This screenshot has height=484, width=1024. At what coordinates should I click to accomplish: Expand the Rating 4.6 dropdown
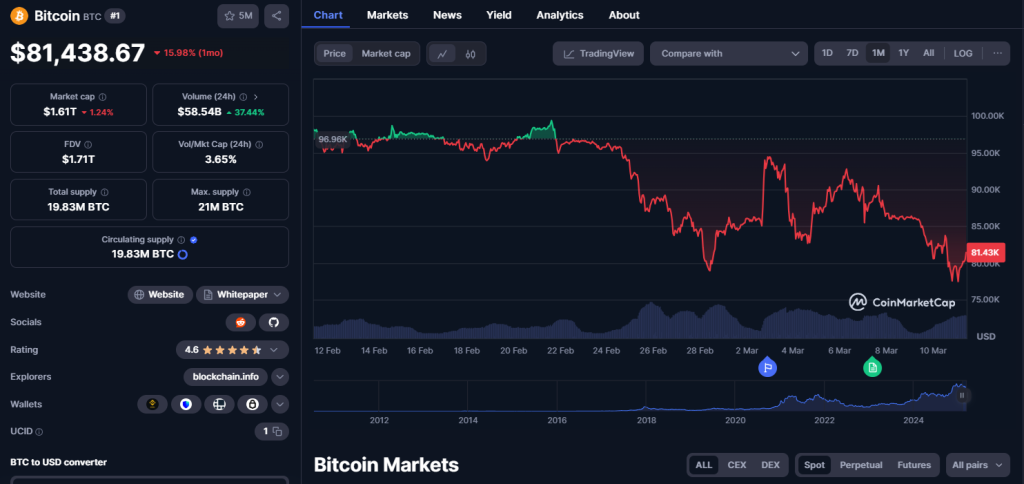click(x=232, y=349)
